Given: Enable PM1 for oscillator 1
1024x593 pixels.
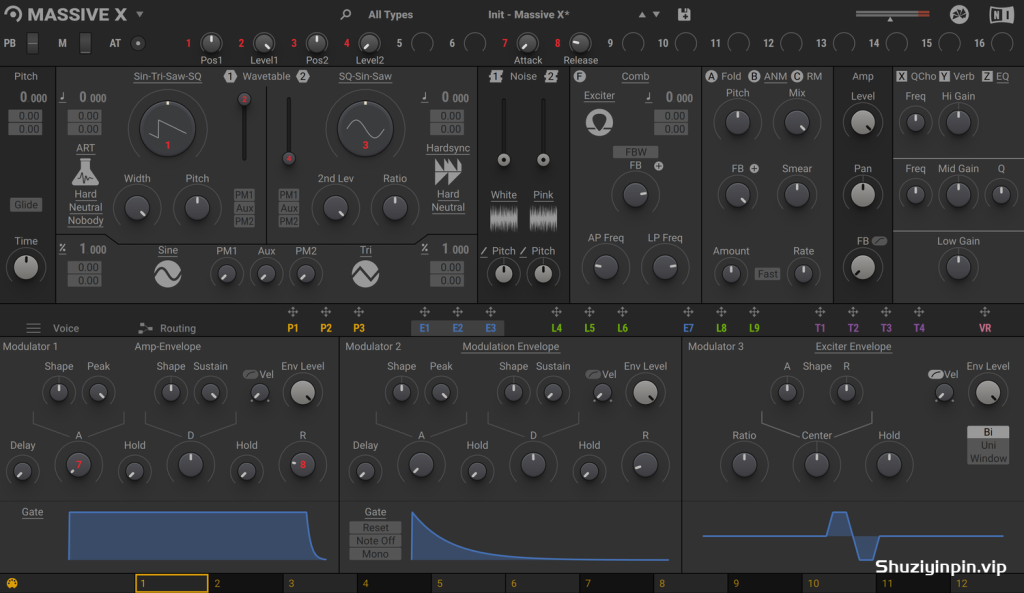Looking at the screenshot, I should pyautogui.click(x=244, y=195).
